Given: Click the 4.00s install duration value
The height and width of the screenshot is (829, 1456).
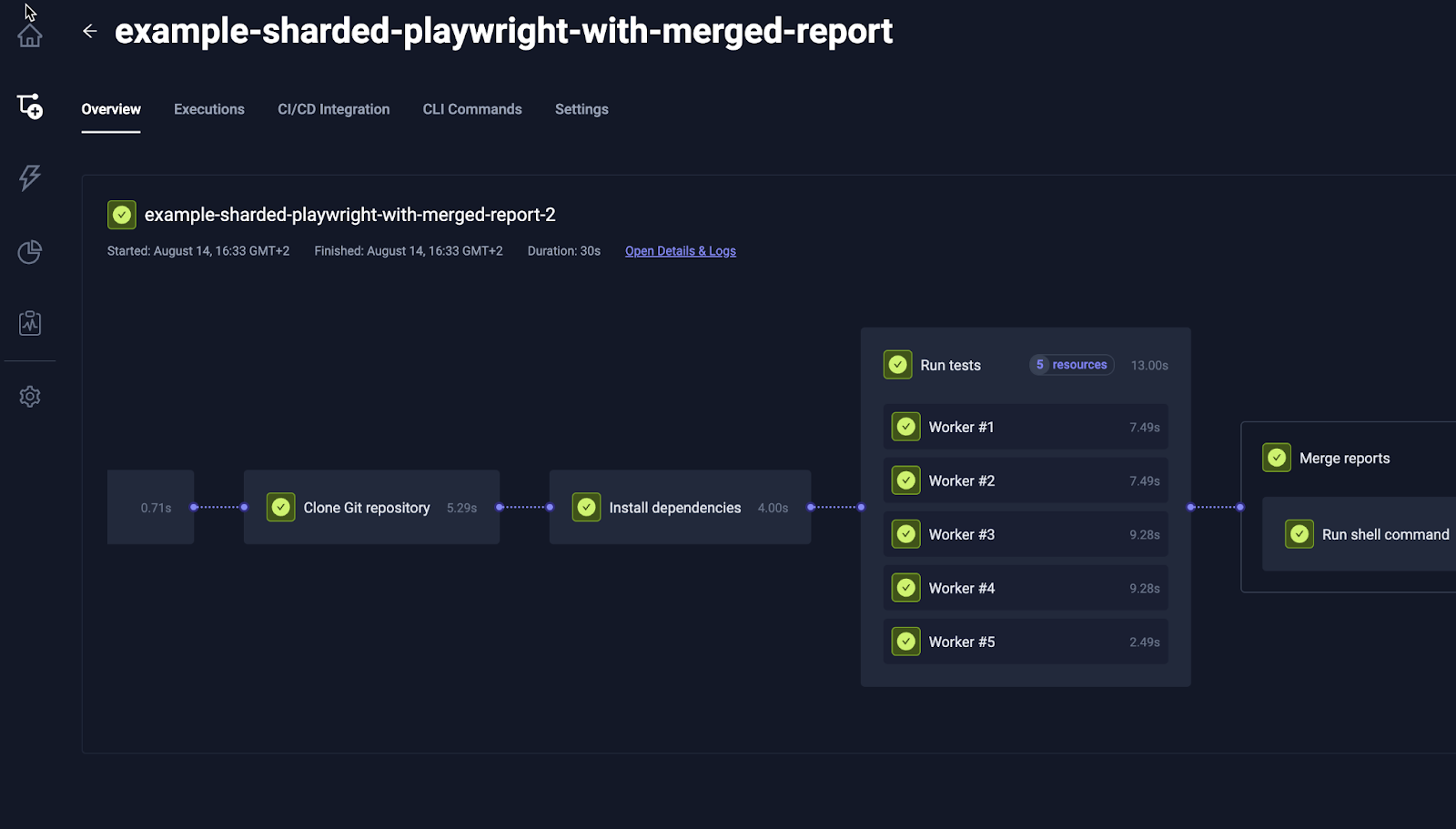Looking at the screenshot, I should [773, 508].
